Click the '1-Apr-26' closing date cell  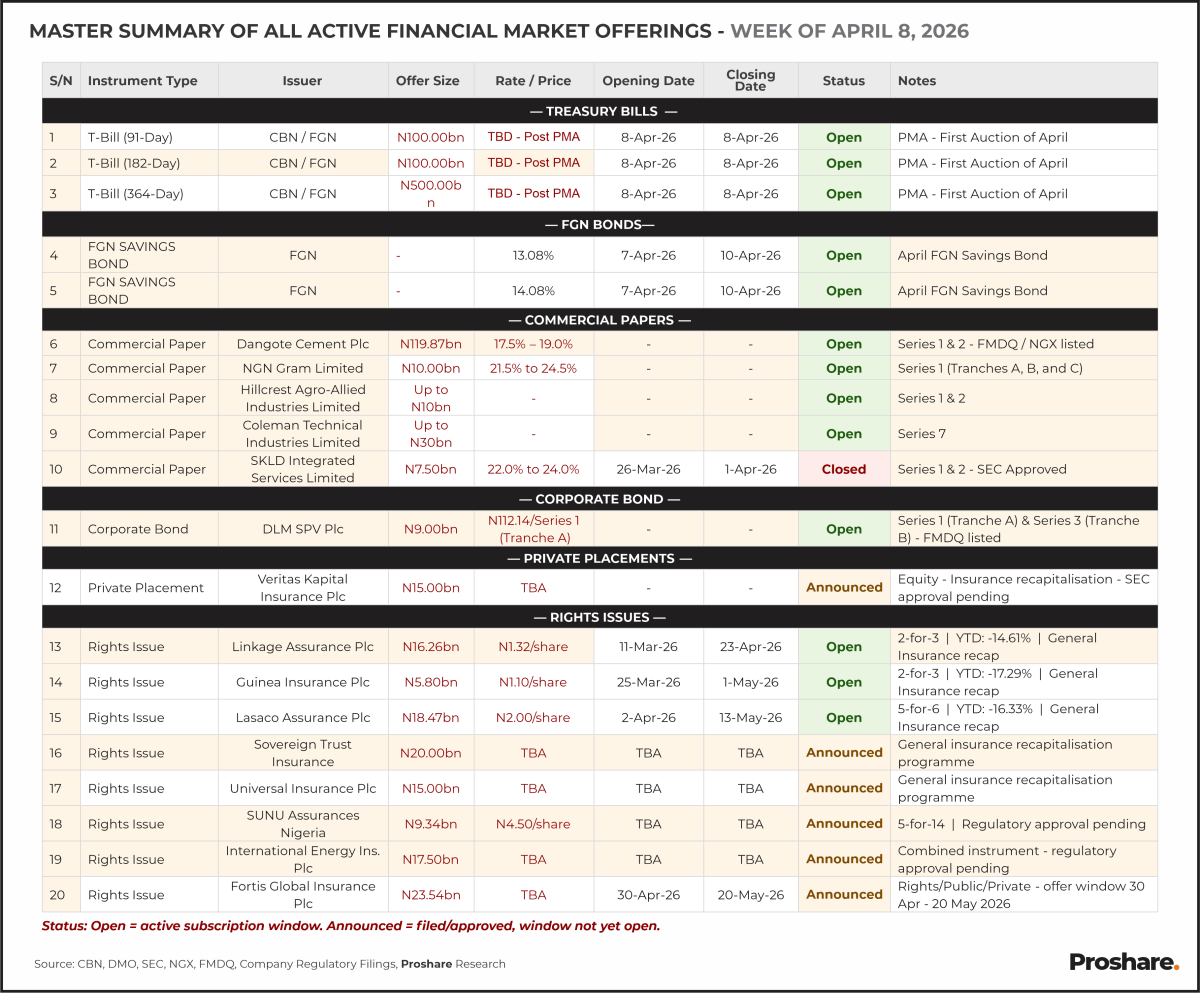click(x=750, y=469)
